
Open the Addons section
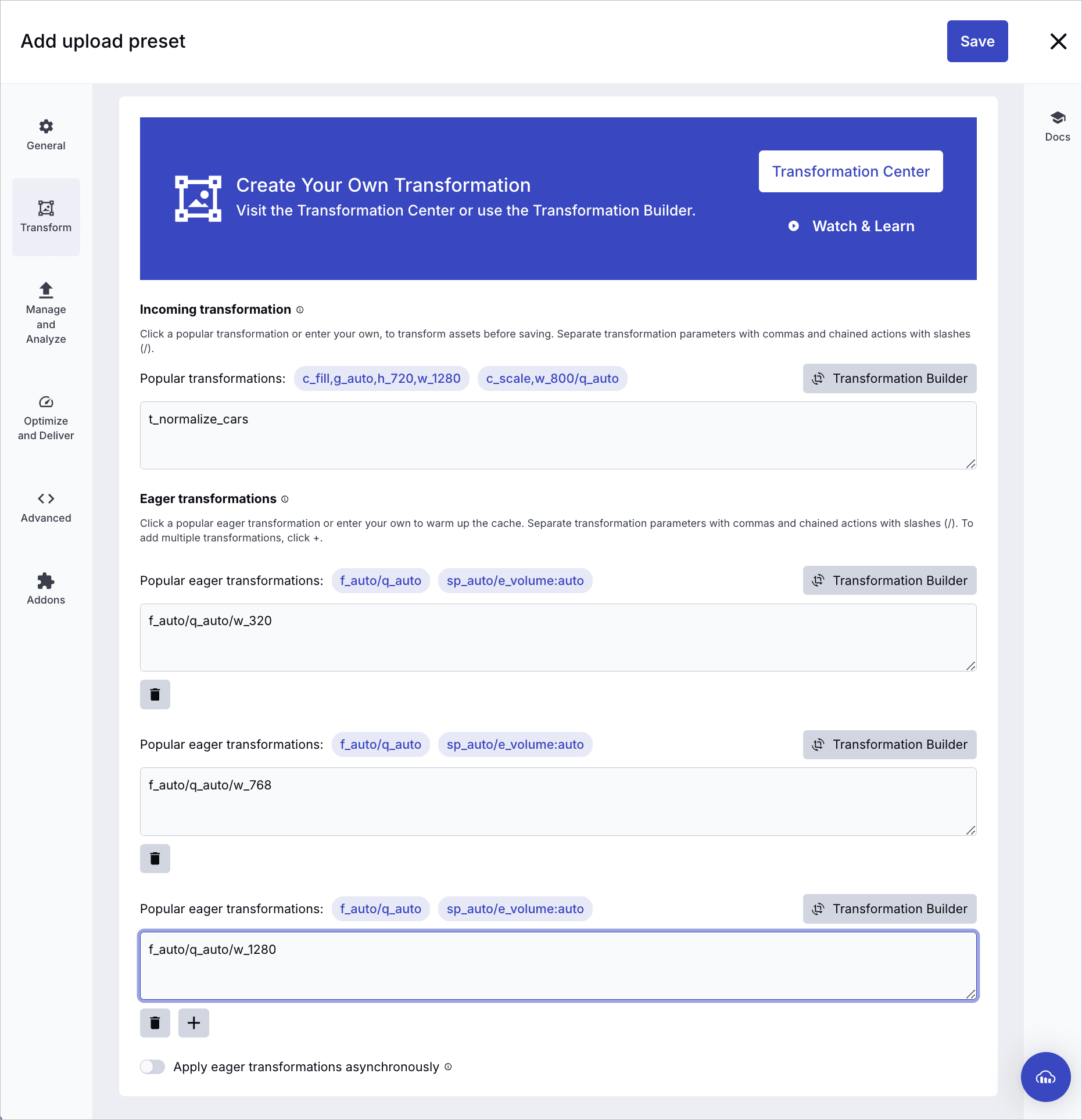pyautogui.click(x=45, y=588)
